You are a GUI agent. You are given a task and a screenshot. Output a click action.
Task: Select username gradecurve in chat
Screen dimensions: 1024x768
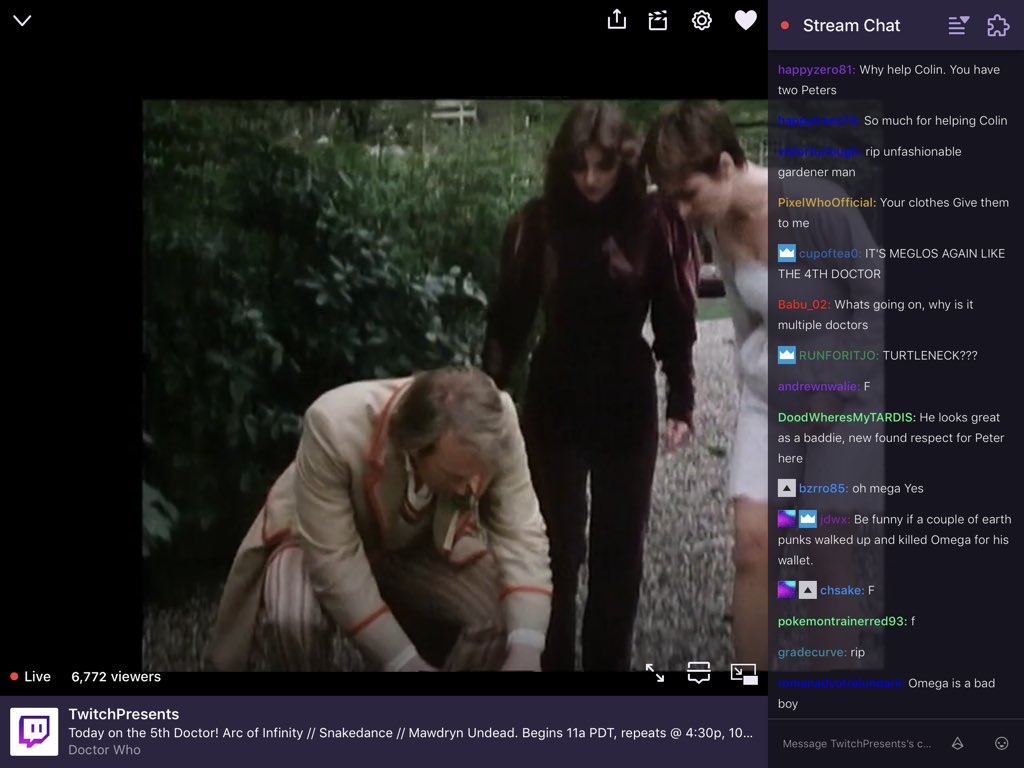[x=812, y=652]
